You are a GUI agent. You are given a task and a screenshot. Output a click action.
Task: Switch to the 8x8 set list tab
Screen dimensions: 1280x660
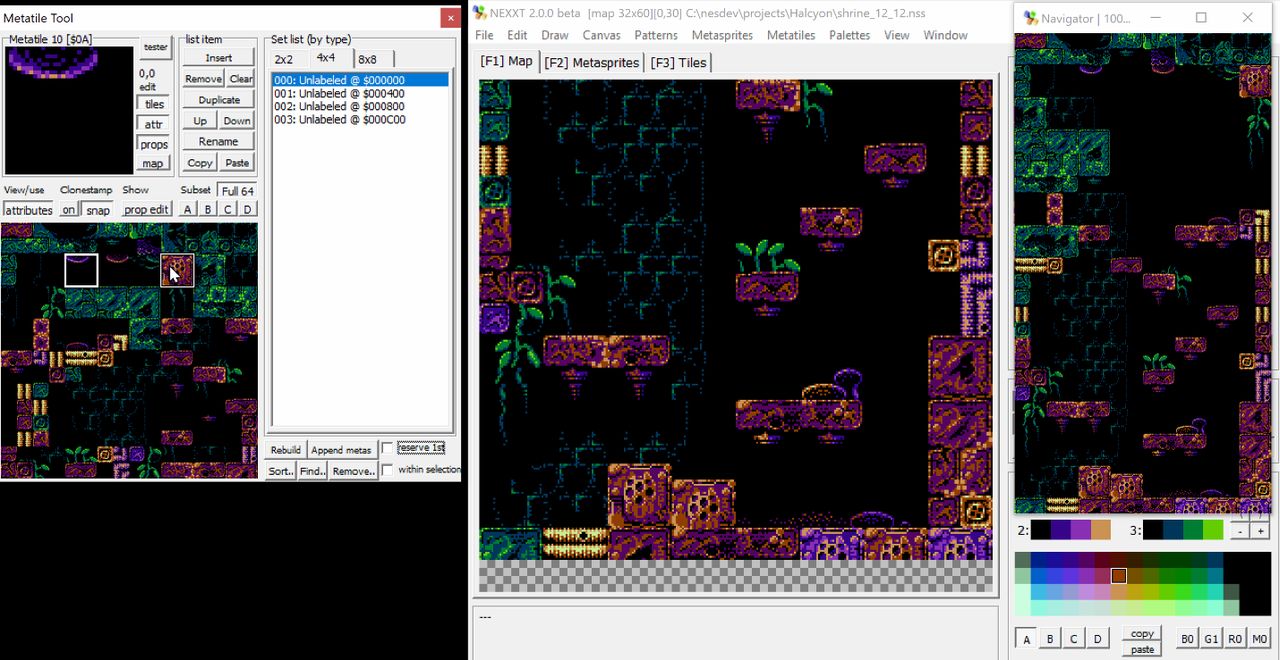tap(368, 59)
